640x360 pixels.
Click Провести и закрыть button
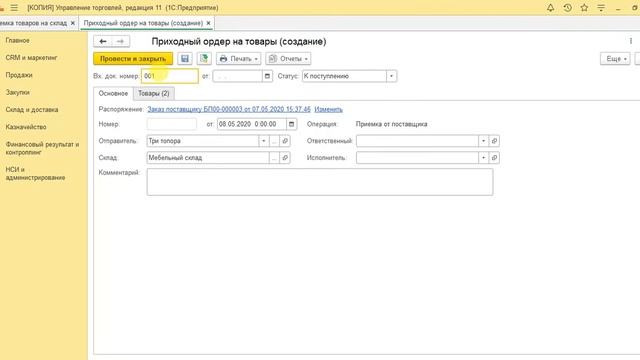[x=133, y=59]
